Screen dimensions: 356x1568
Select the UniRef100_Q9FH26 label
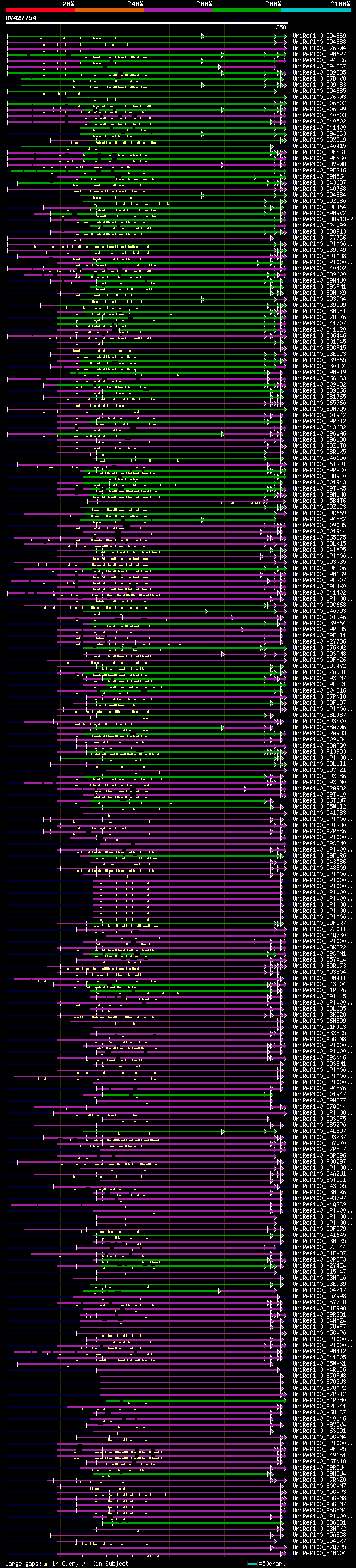pos(319,659)
